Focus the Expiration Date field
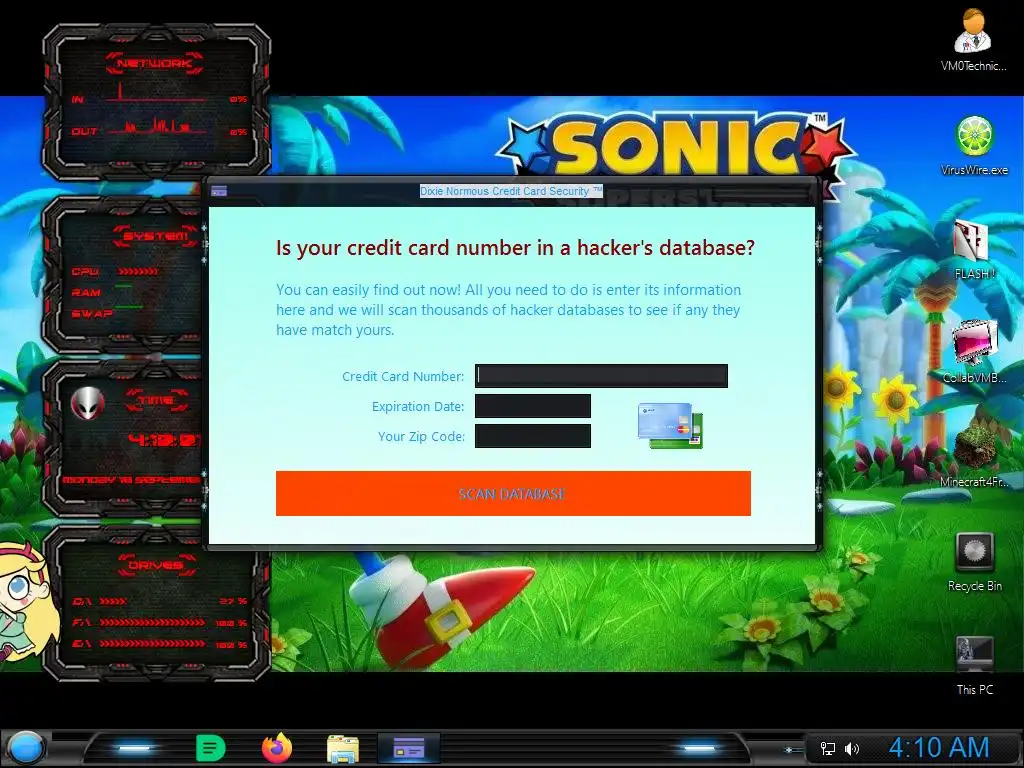 click(533, 406)
